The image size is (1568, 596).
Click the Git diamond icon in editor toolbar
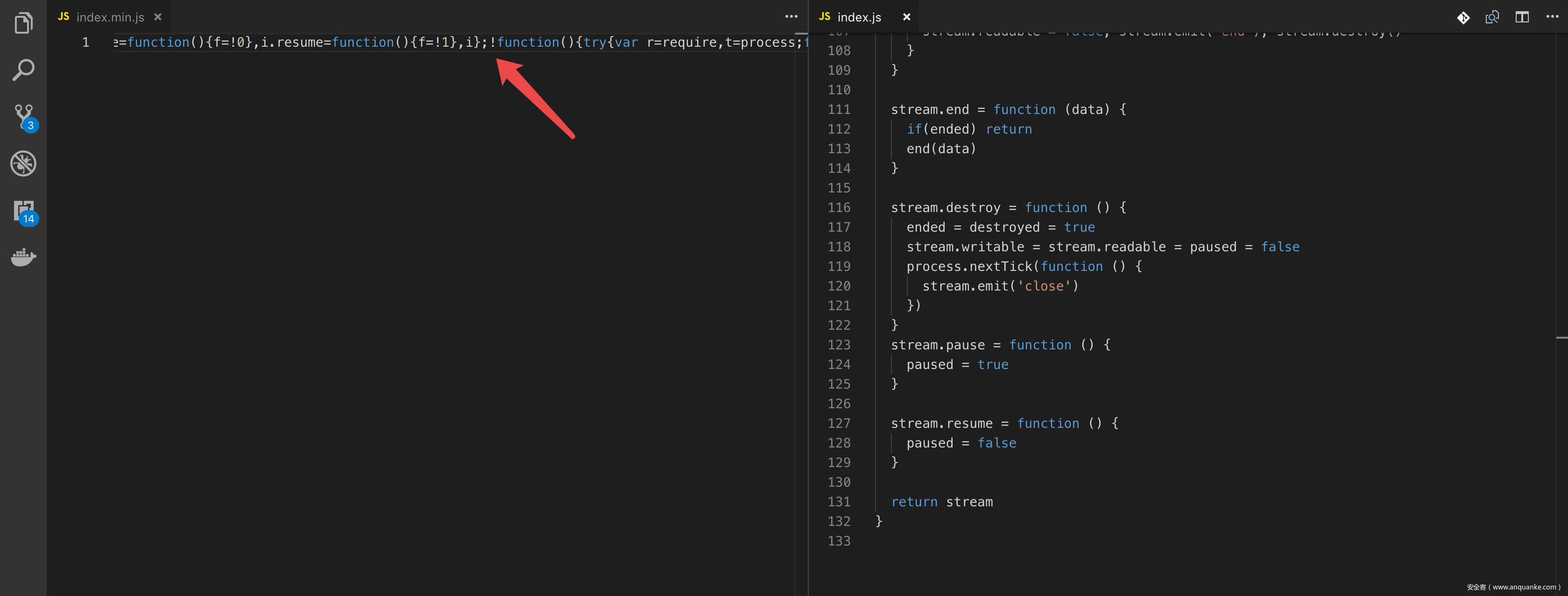coord(1463,17)
